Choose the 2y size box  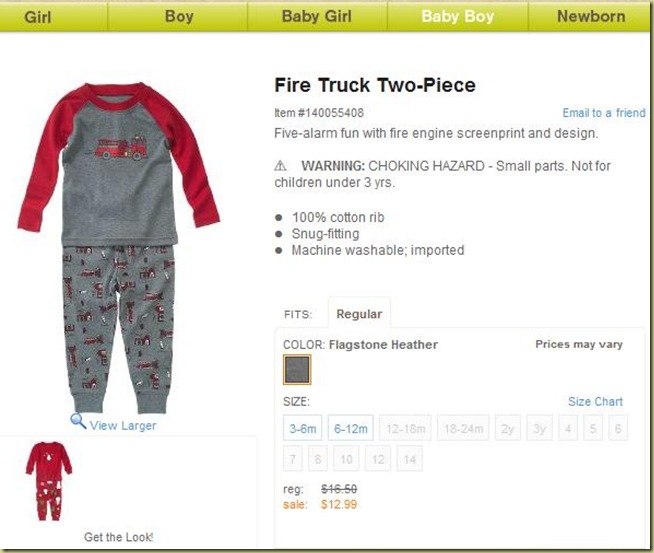(508, 428)
